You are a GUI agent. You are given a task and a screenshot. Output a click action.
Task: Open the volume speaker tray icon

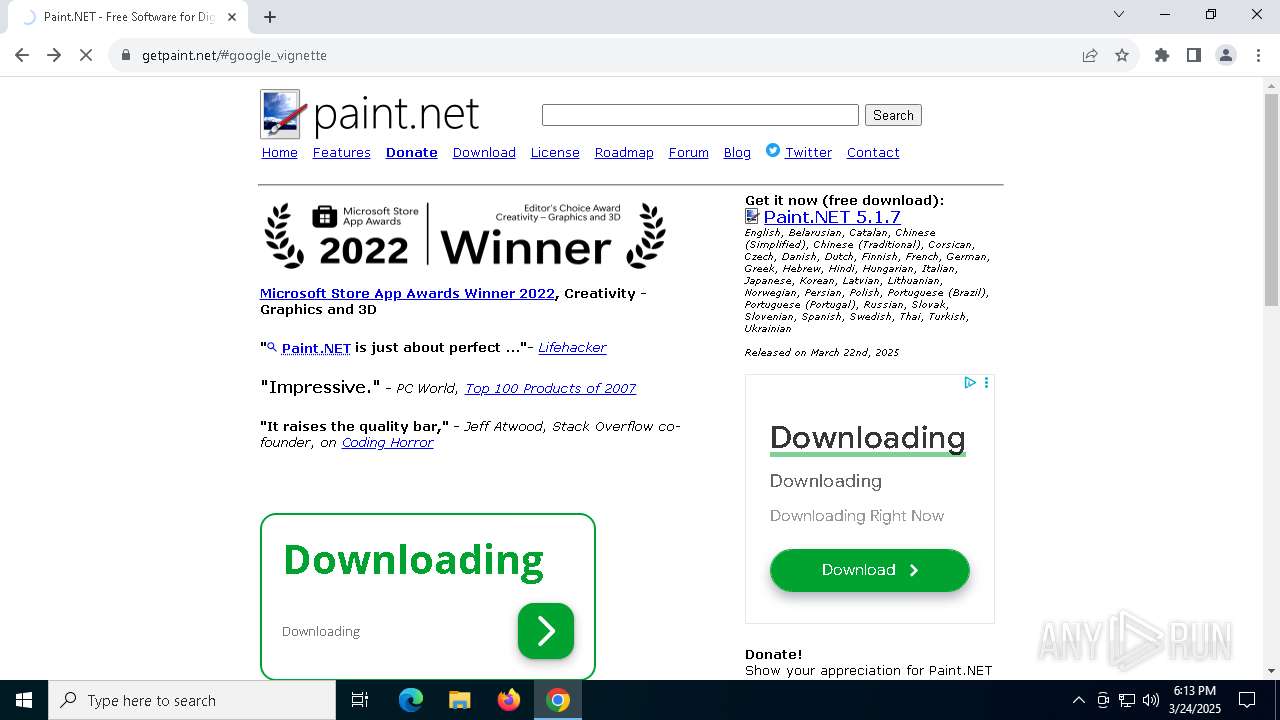(1151, 700)
